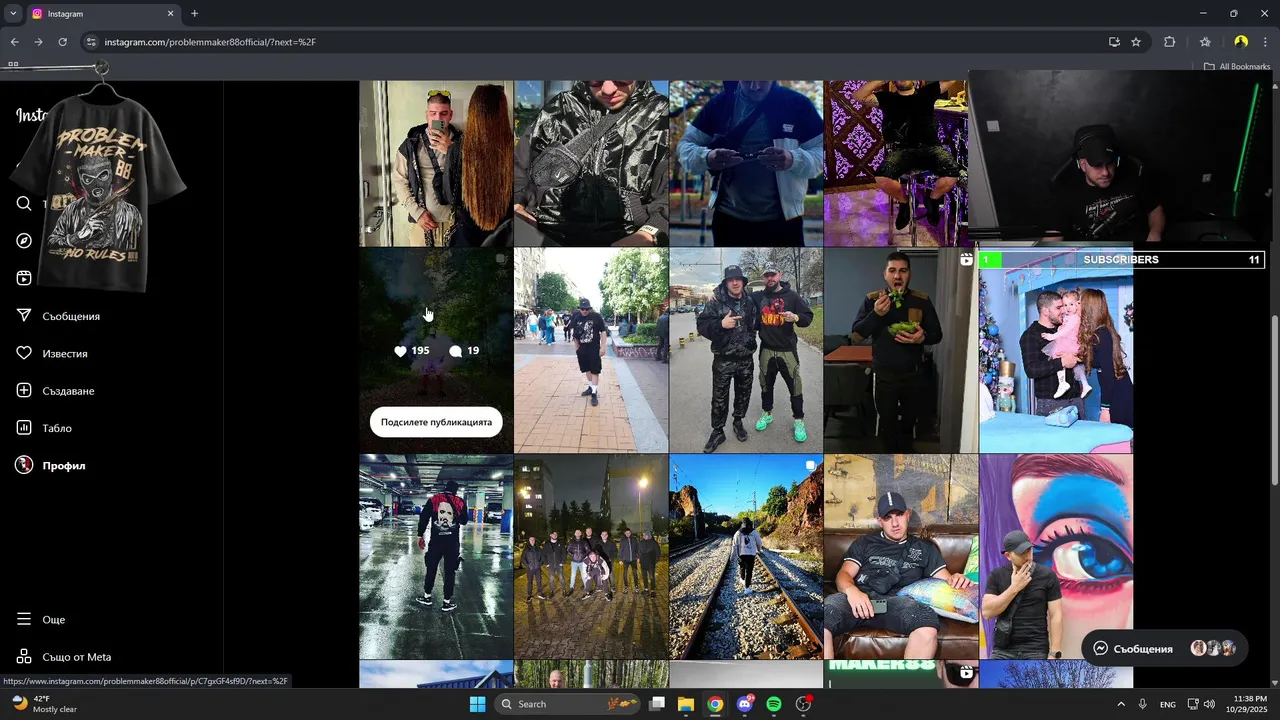Open volume control in tray
Screen dimensions: 1280x720
coord(1209,704)
